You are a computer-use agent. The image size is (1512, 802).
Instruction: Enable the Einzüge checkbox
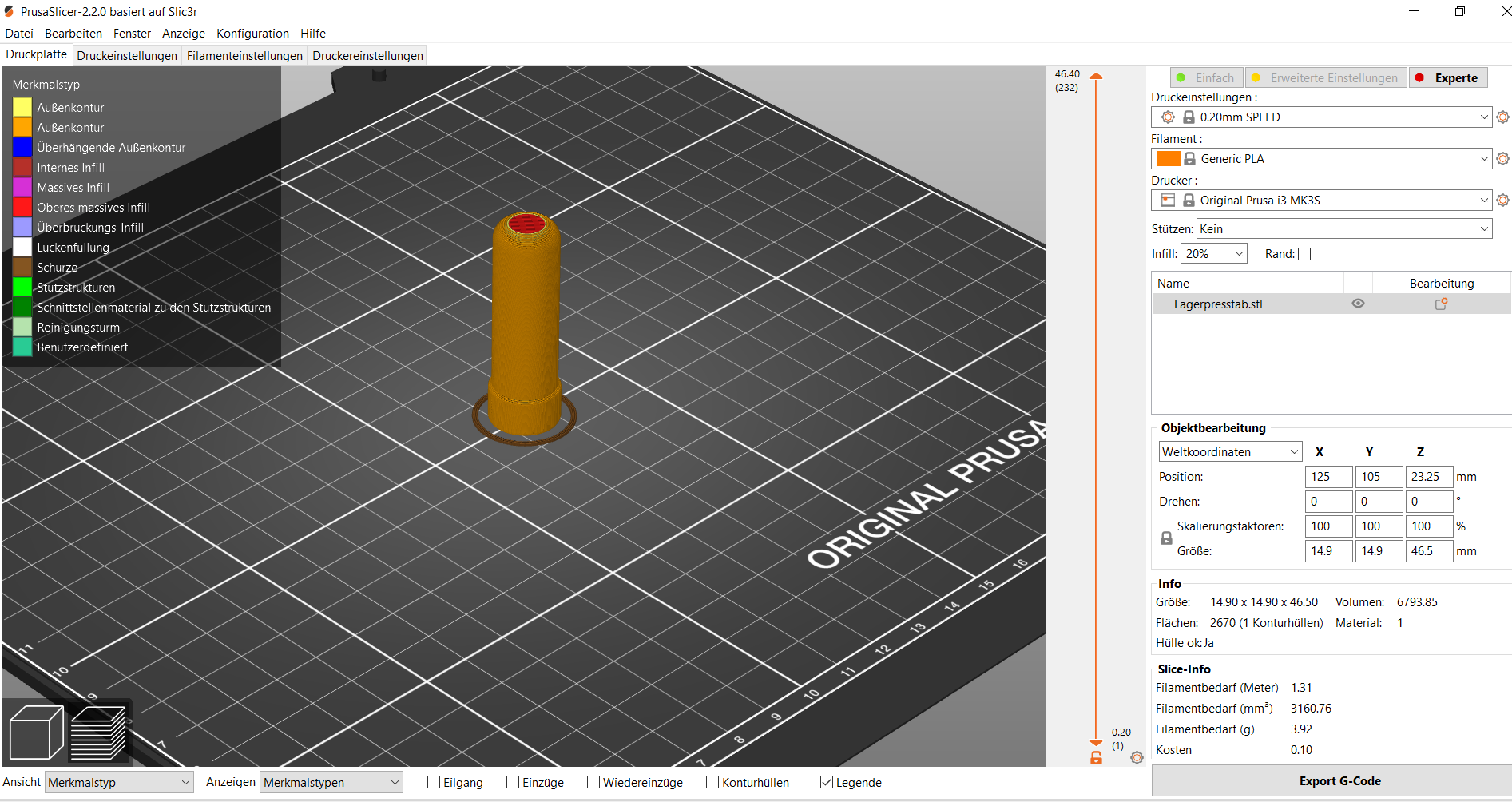coord(513,782)
